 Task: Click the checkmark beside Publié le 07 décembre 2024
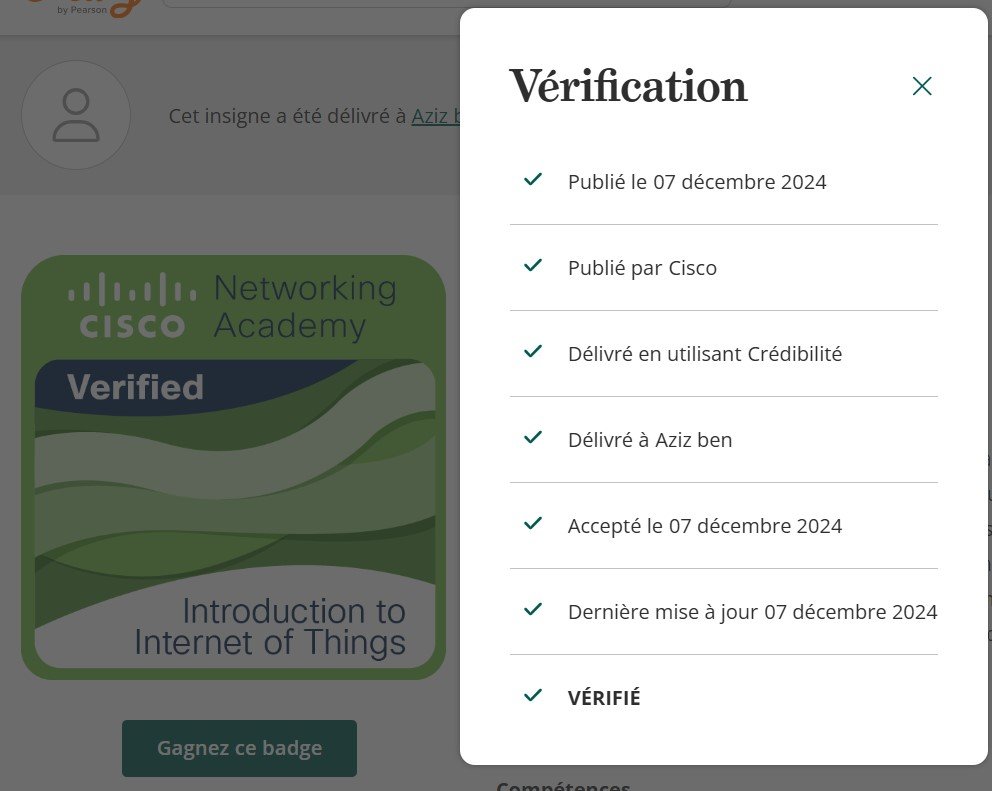point(533,180)
